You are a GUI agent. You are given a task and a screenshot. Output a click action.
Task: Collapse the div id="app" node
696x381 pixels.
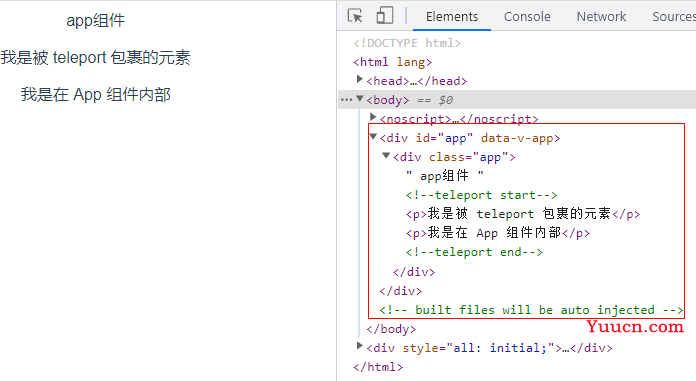pyautogui.click(x=373, y=137)
